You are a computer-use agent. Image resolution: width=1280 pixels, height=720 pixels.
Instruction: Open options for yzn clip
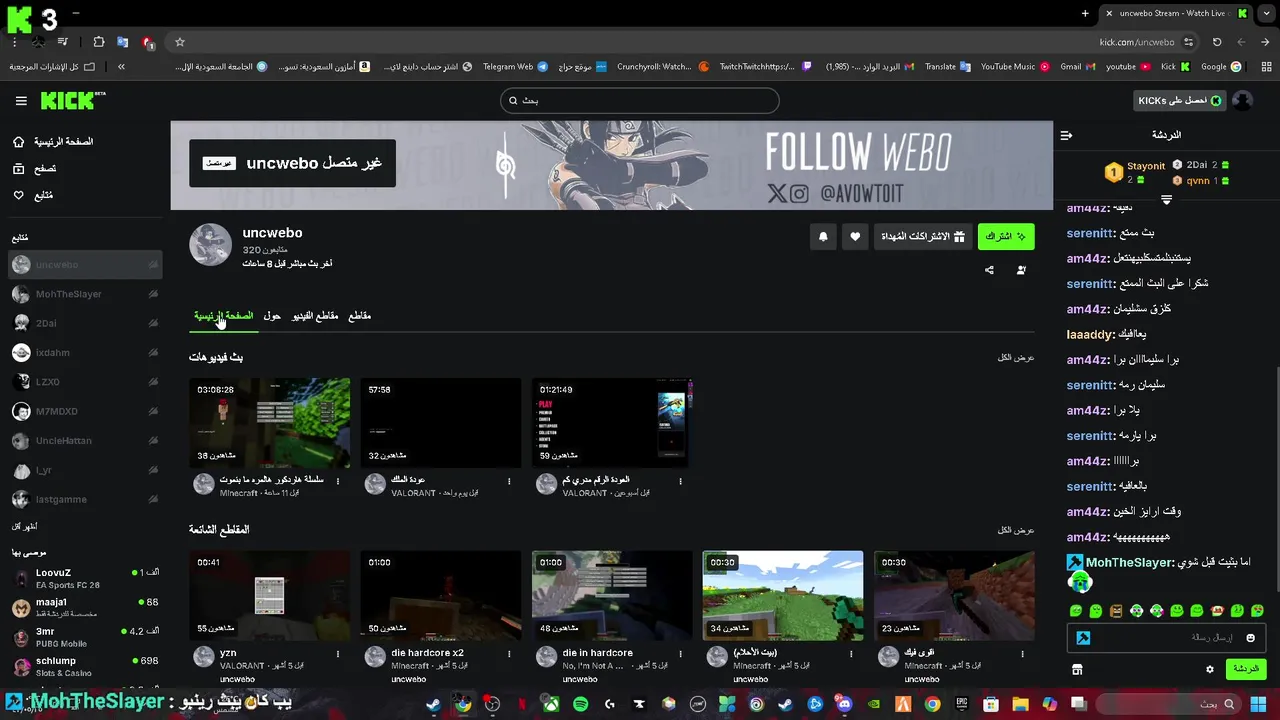click(338, 654)
